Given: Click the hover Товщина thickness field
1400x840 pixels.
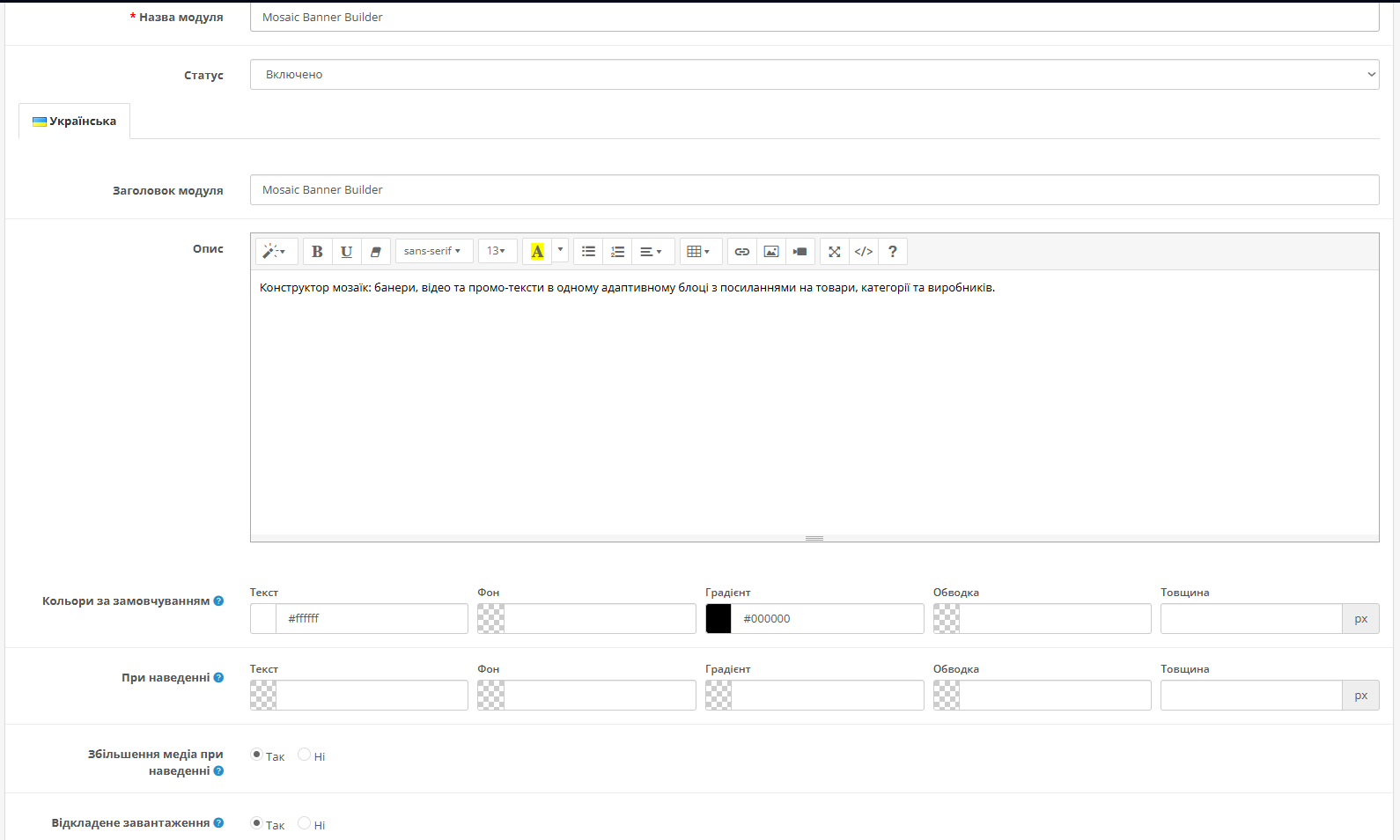Looking at the screenshot, I should tap(1251, 696).
